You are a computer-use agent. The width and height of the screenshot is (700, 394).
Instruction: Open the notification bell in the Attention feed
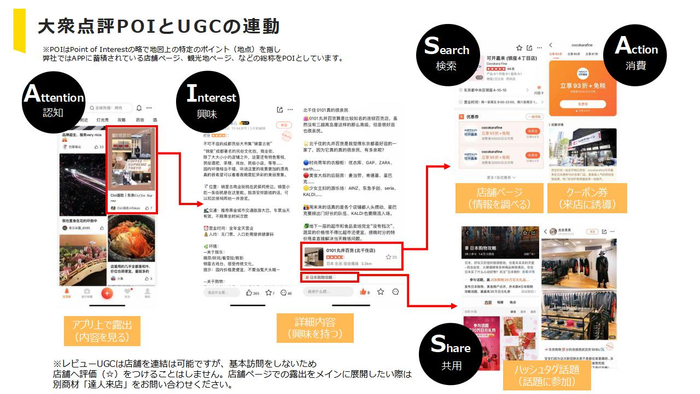(x=139, y=108)
